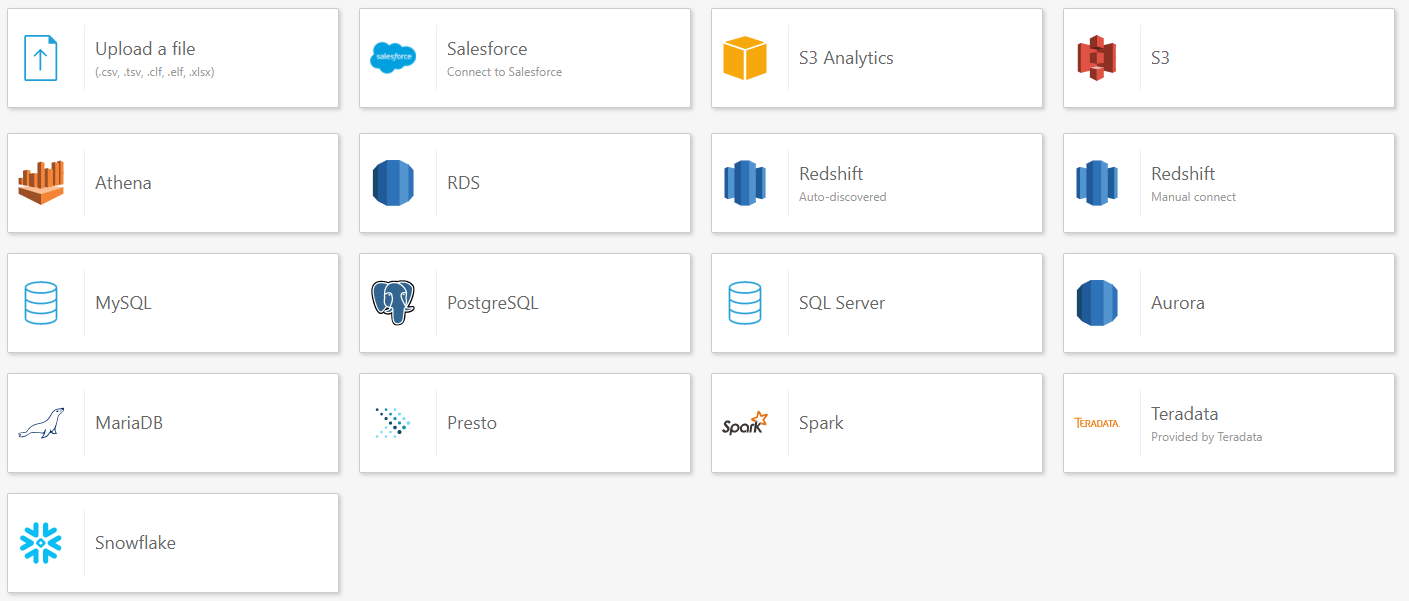Choose the PostgreSQL label

coord(493,303)
